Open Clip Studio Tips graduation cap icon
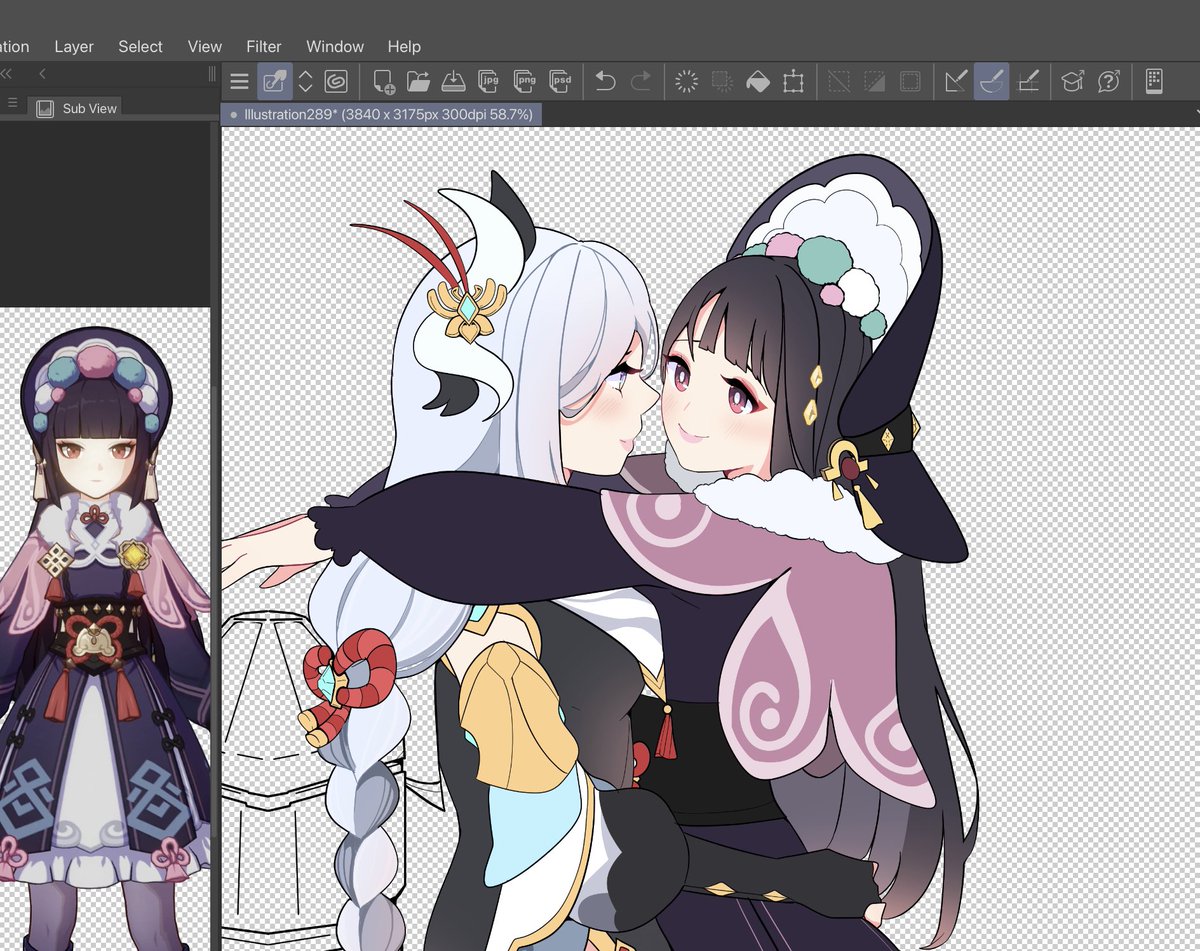1200x951 pixels. click(x=1073, y=82)
